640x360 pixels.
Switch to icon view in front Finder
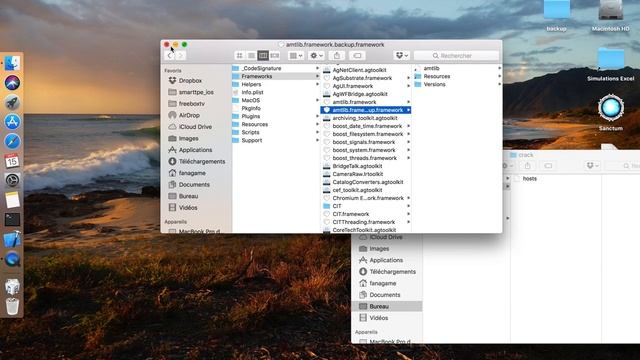240,56
